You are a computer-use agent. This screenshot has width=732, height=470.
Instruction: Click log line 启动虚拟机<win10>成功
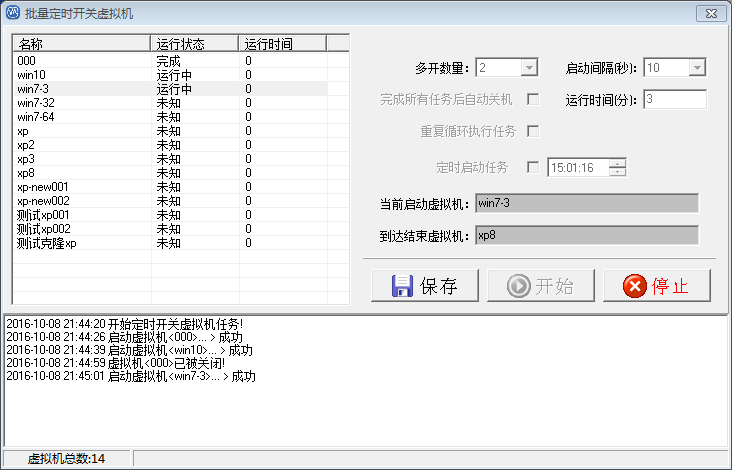[x=129, y=350]
